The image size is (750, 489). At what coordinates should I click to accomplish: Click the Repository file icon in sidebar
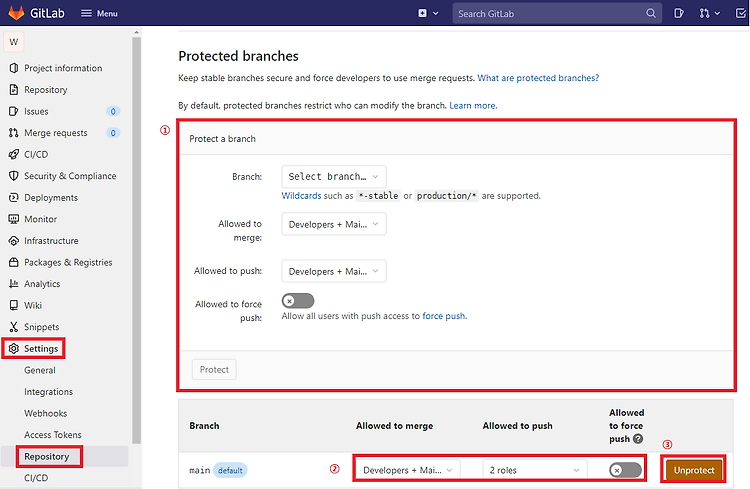(14, 89)
